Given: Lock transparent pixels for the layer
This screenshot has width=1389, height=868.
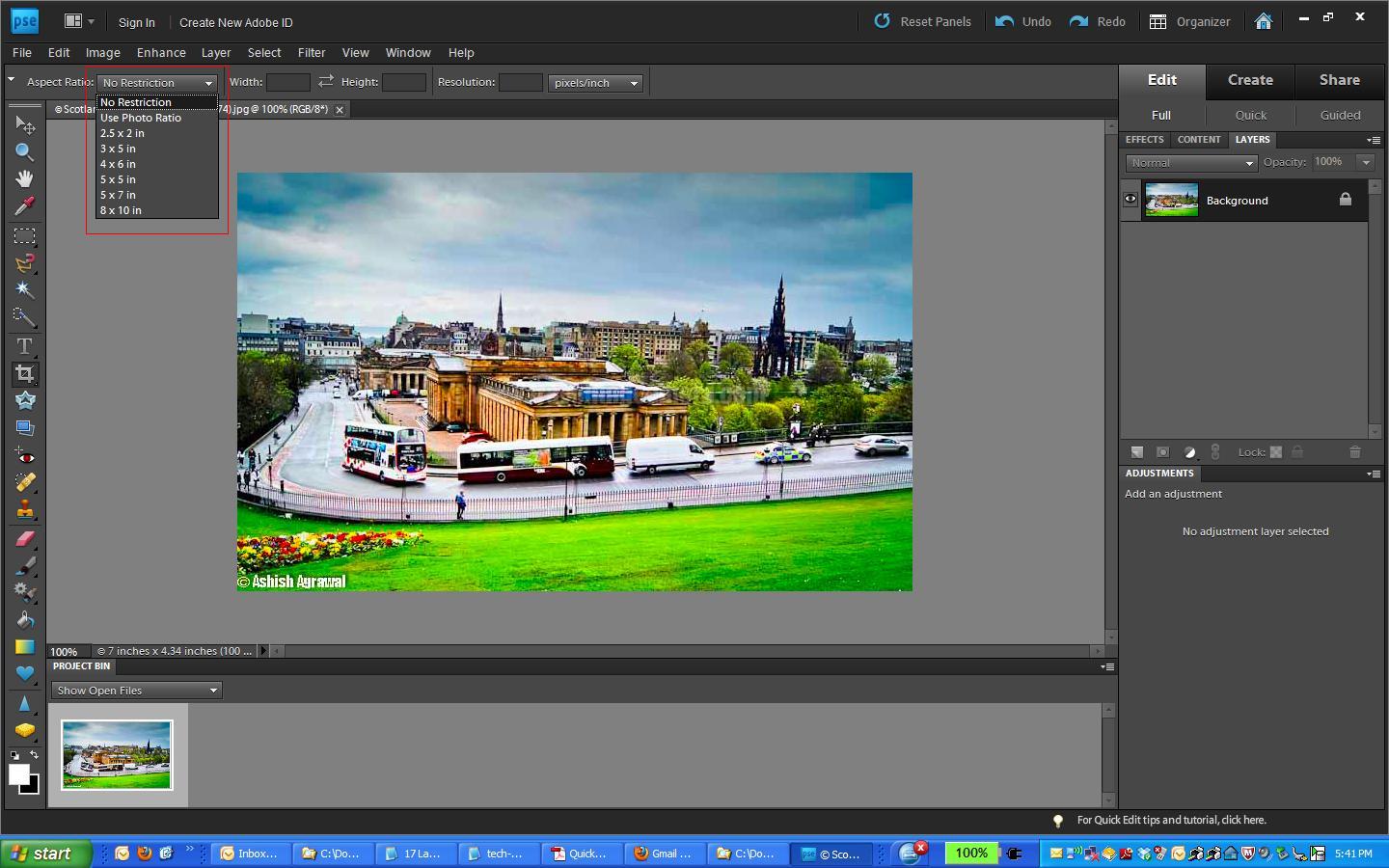Looking at the screenshot, I should tap(1275, 452).
